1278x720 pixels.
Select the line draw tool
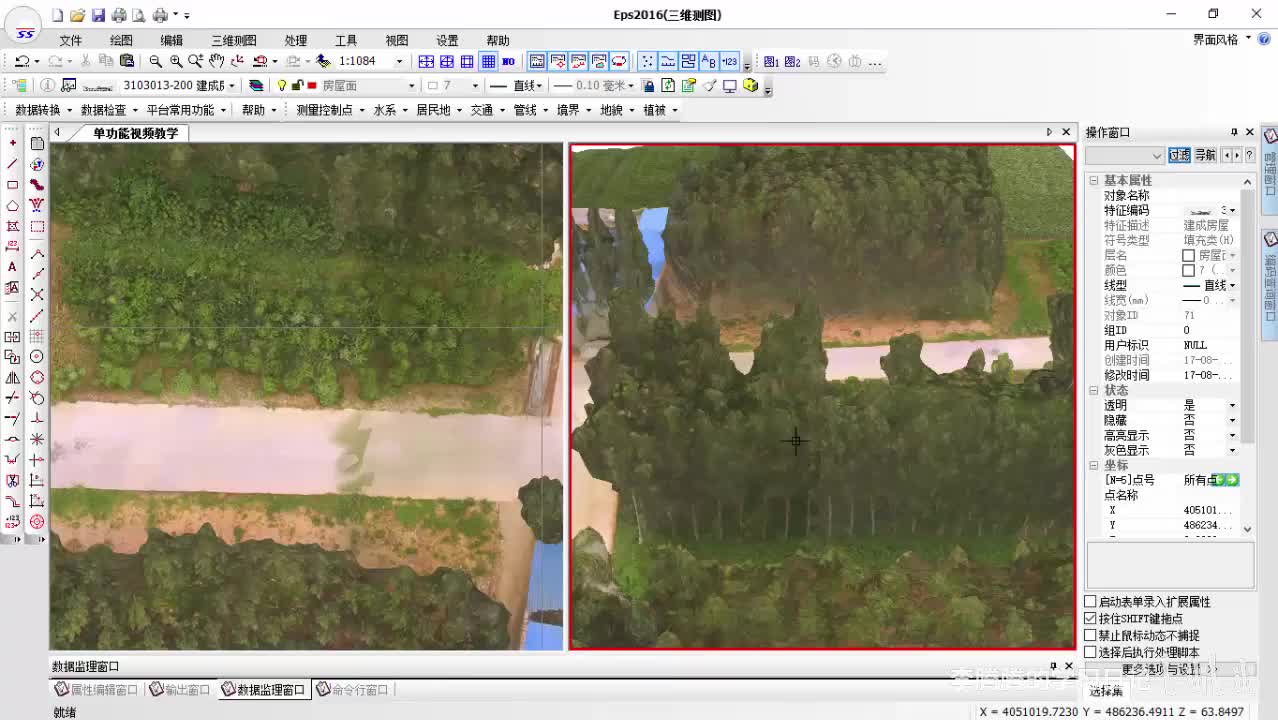coord(12,164)
